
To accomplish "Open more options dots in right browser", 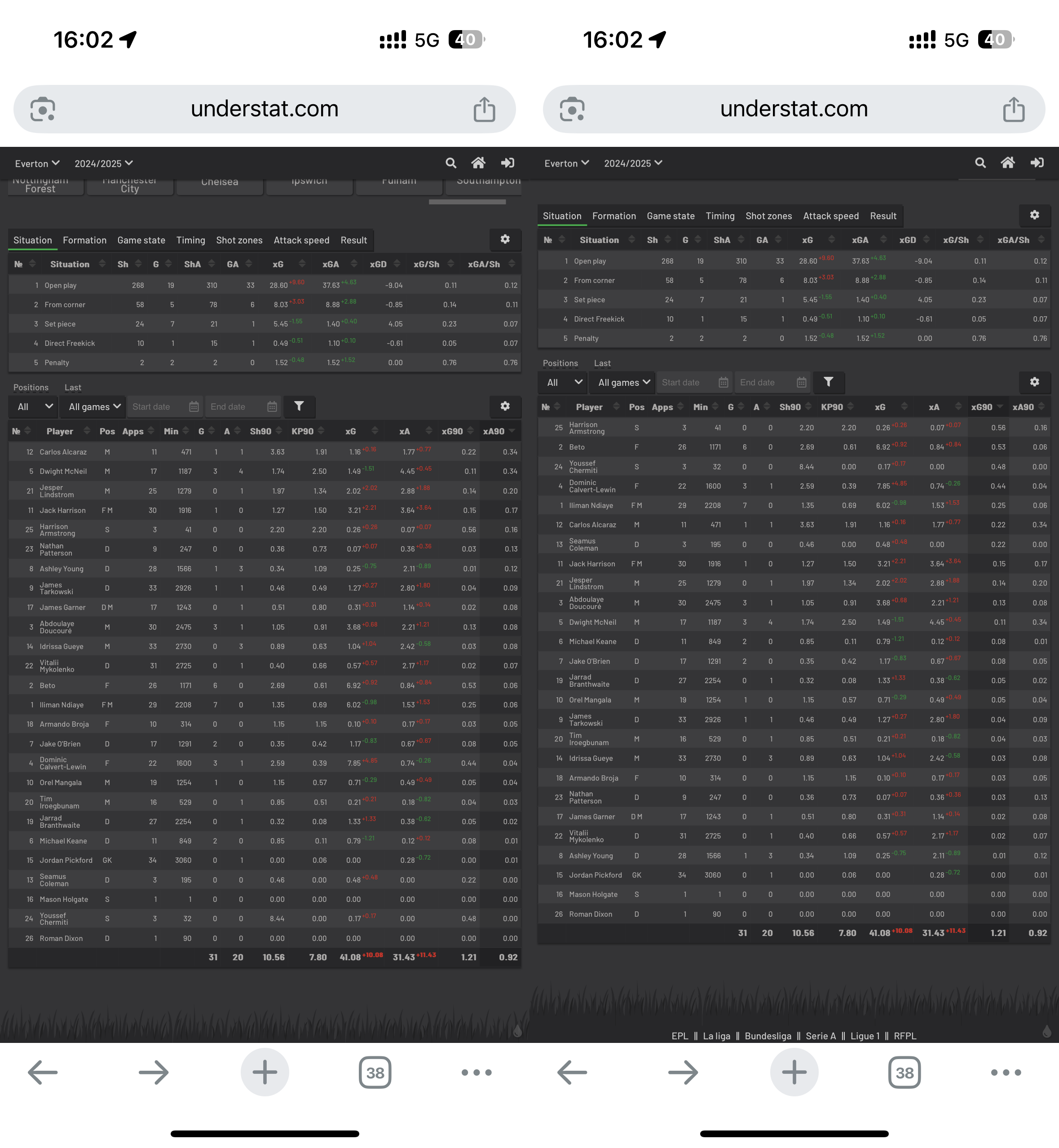I will [x=1006, y=1073].
